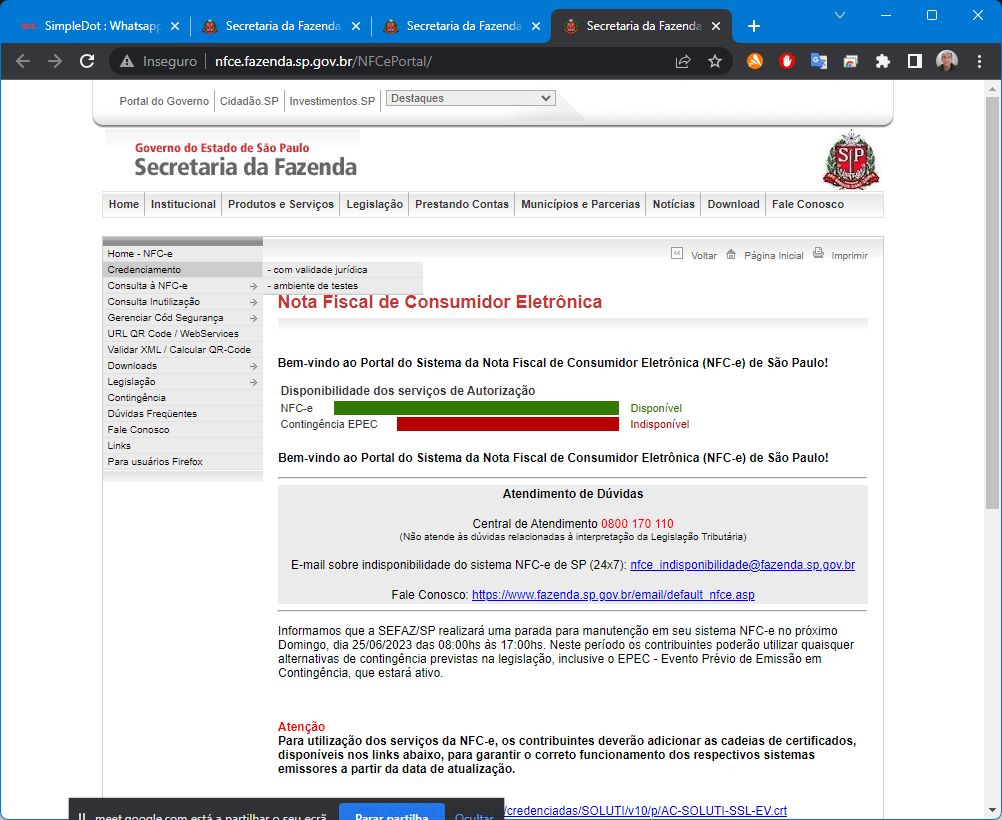This screenshot has height=820, width=1002.
Task: Click the browser reload page icon
Action: pos(87,61)
